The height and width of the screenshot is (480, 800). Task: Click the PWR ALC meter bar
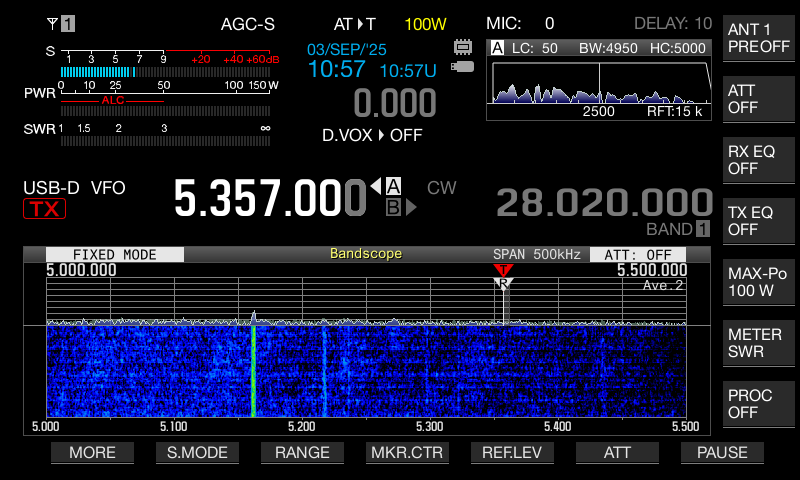165,111
